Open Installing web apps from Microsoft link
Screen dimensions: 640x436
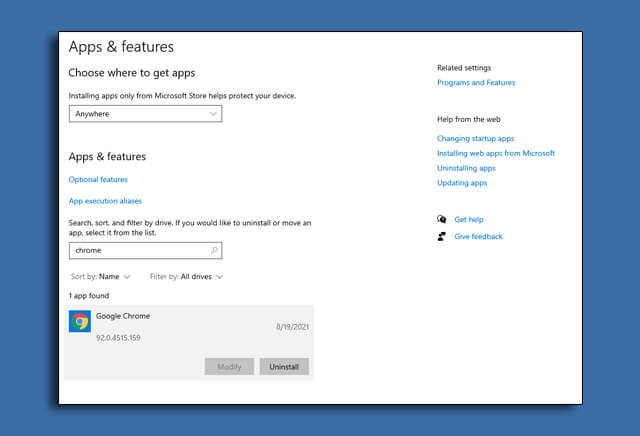click(495, 153)
